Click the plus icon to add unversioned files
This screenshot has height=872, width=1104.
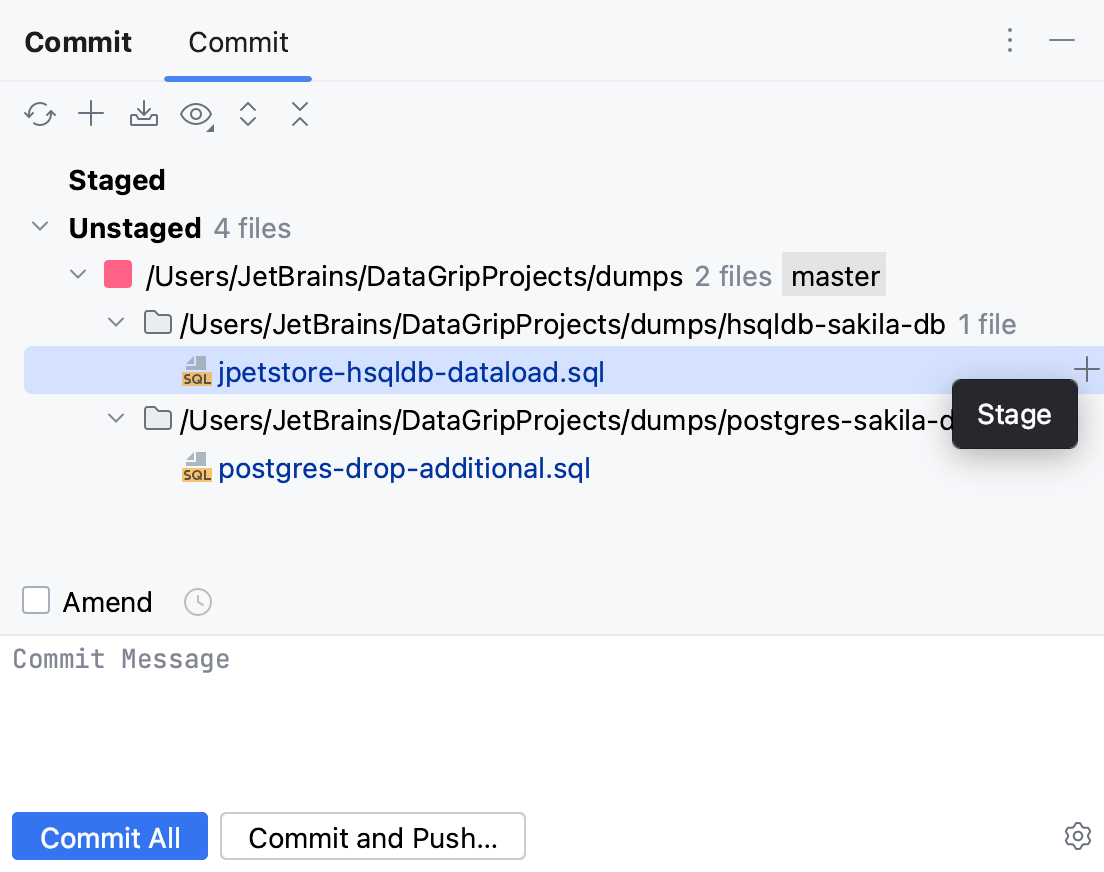[91, 114]
